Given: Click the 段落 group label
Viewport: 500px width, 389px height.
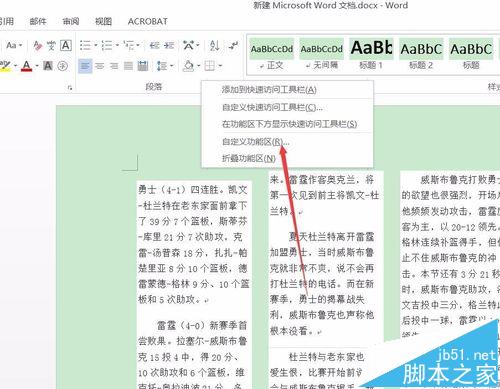Looking at the screenshot, I should click(x=154, y=87).
